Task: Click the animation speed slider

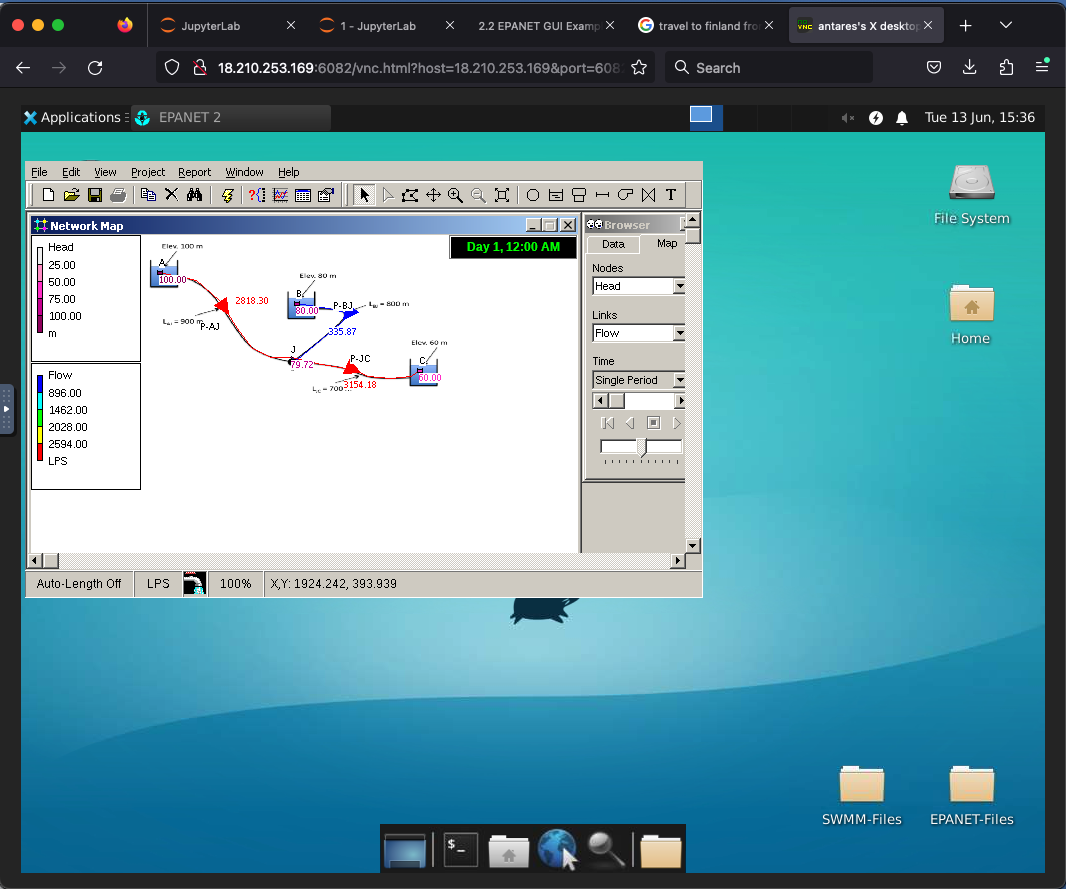Action: pos(641,447)
